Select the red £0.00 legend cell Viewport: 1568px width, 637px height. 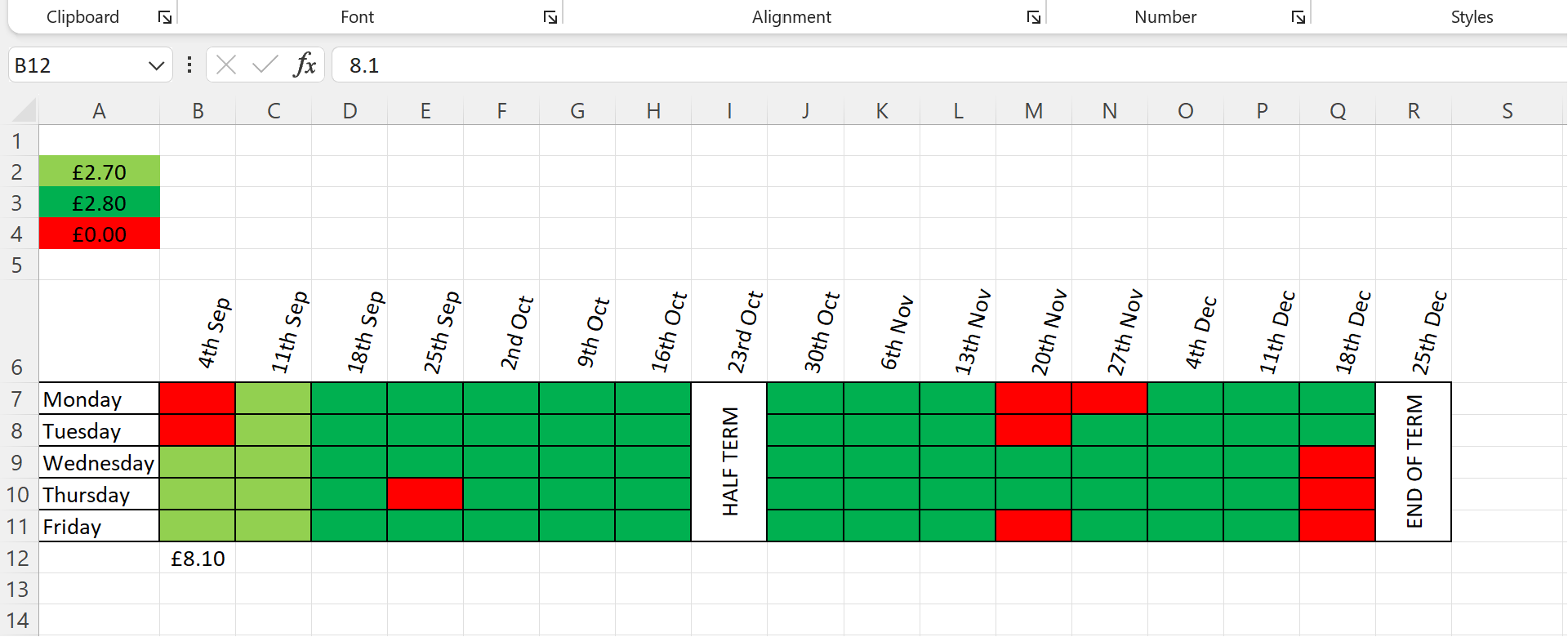coord(99,234)
